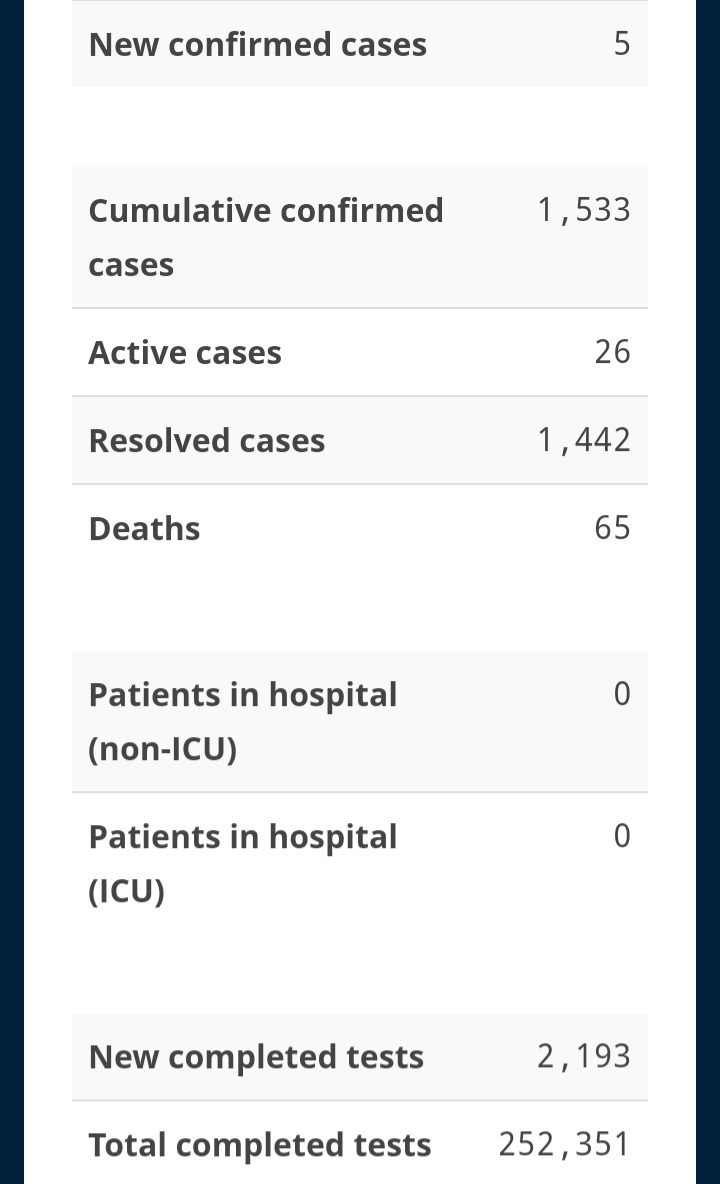Select Patients in hospital (ICU) label
Viewport: 720px width, 1184px height.
click(x=242, y=863)
